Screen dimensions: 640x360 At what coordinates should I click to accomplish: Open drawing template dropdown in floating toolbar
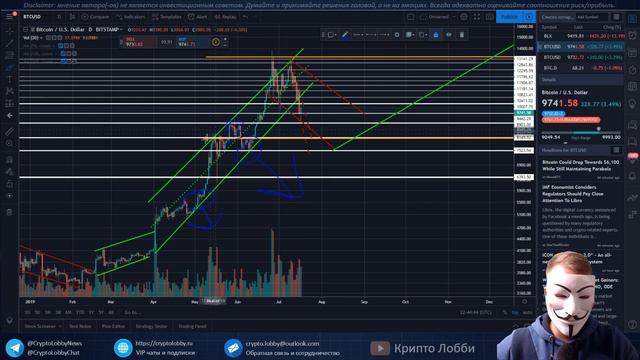pos(331,35)
